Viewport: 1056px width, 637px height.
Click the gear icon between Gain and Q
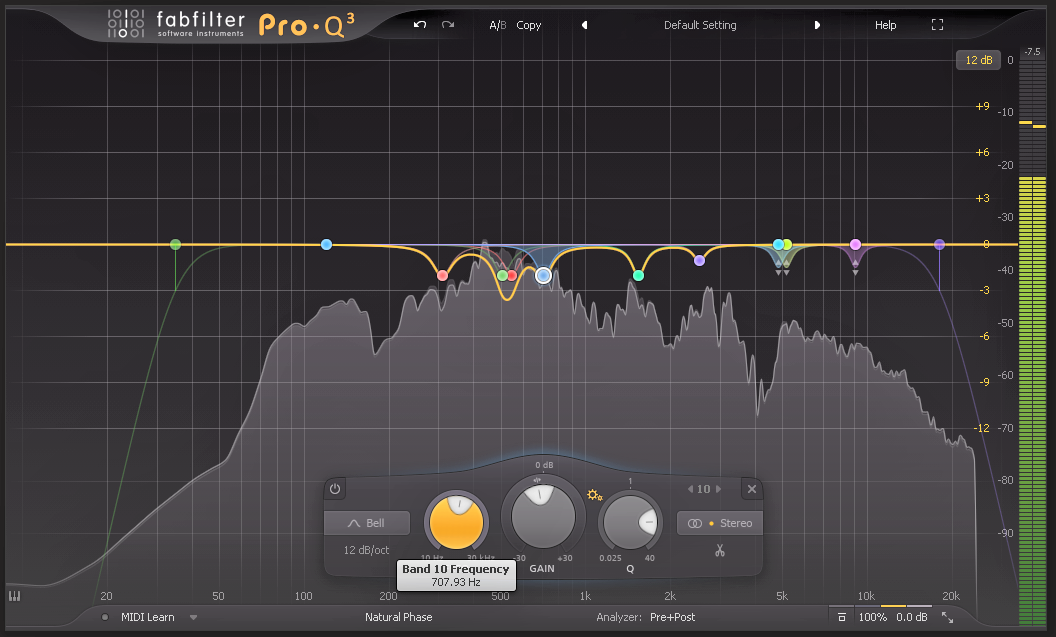pyautogui.click(x=594, y=495)
